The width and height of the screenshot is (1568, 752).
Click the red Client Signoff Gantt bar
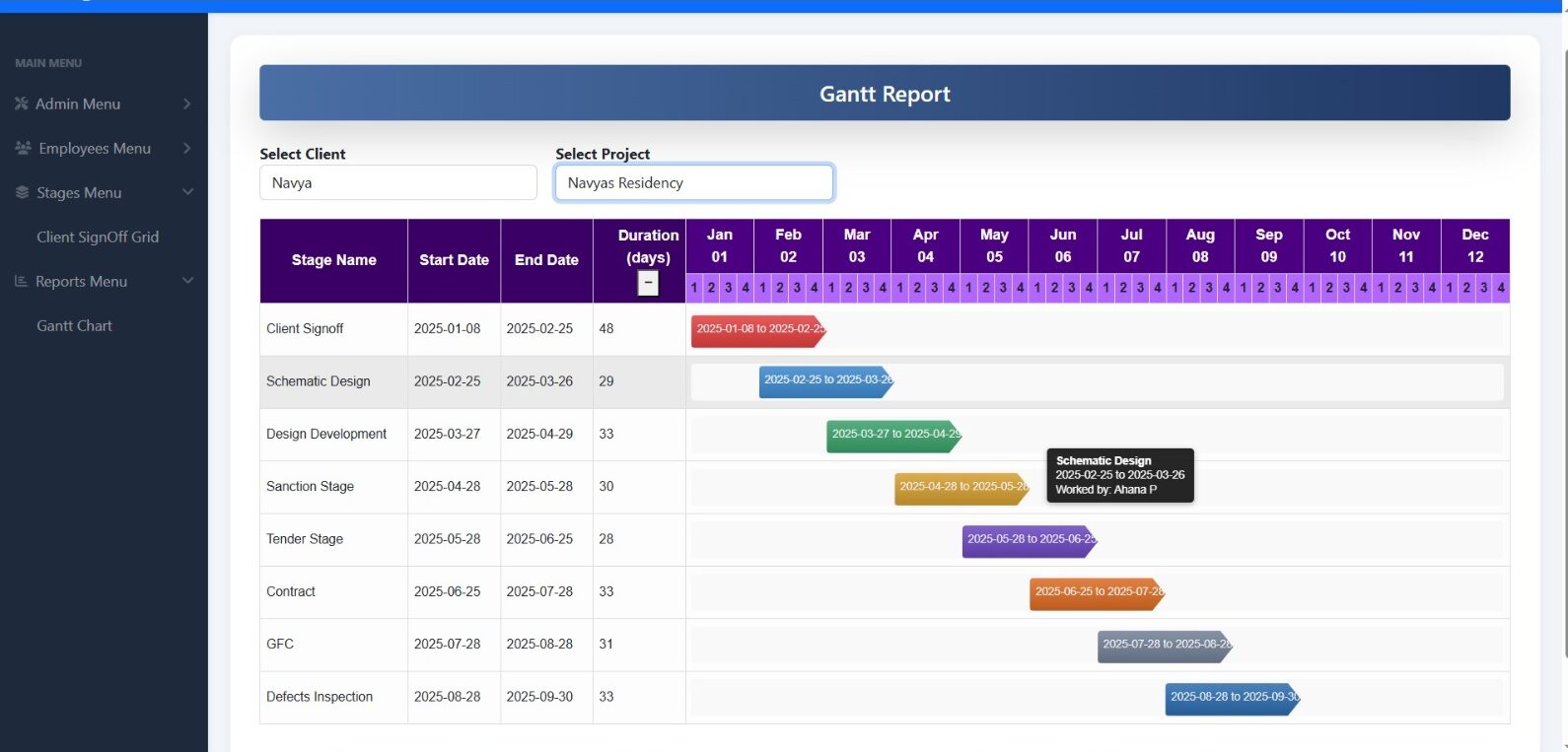tap(757, 329)
